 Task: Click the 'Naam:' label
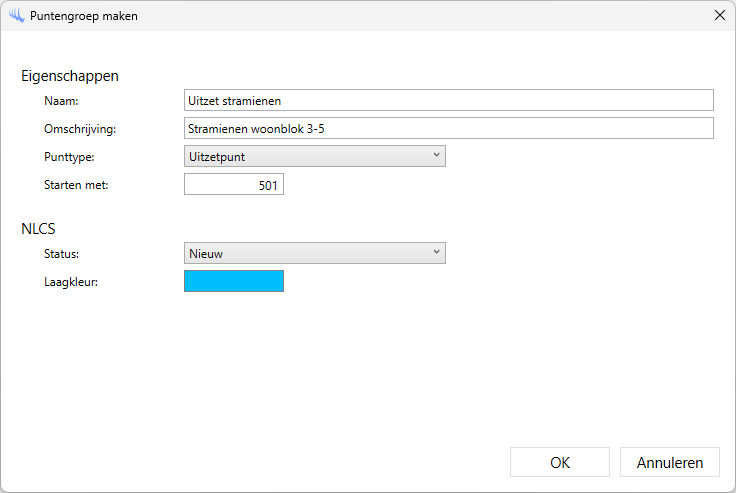(61, 101)
